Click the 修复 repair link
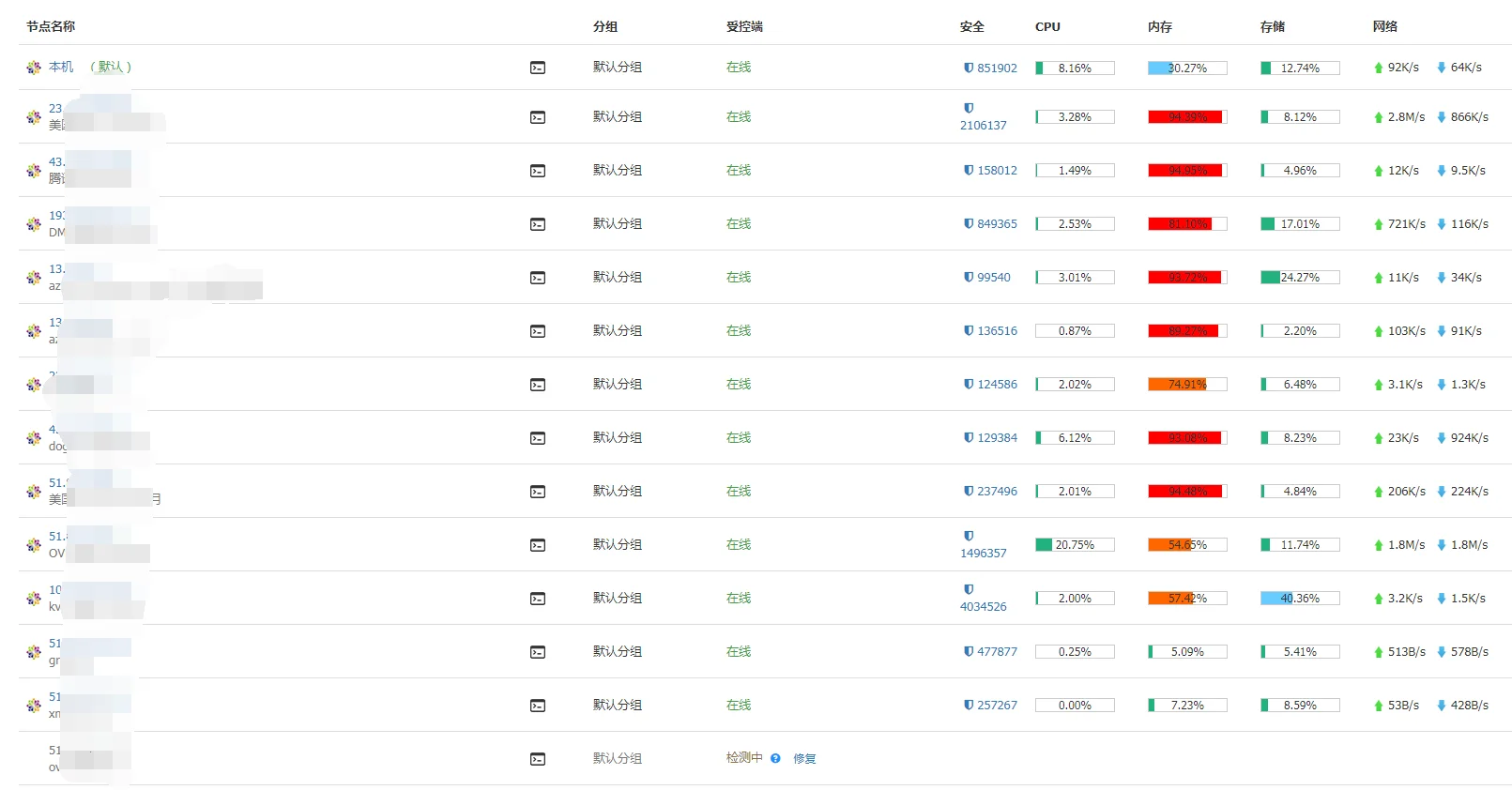 (x=804, y=758)
